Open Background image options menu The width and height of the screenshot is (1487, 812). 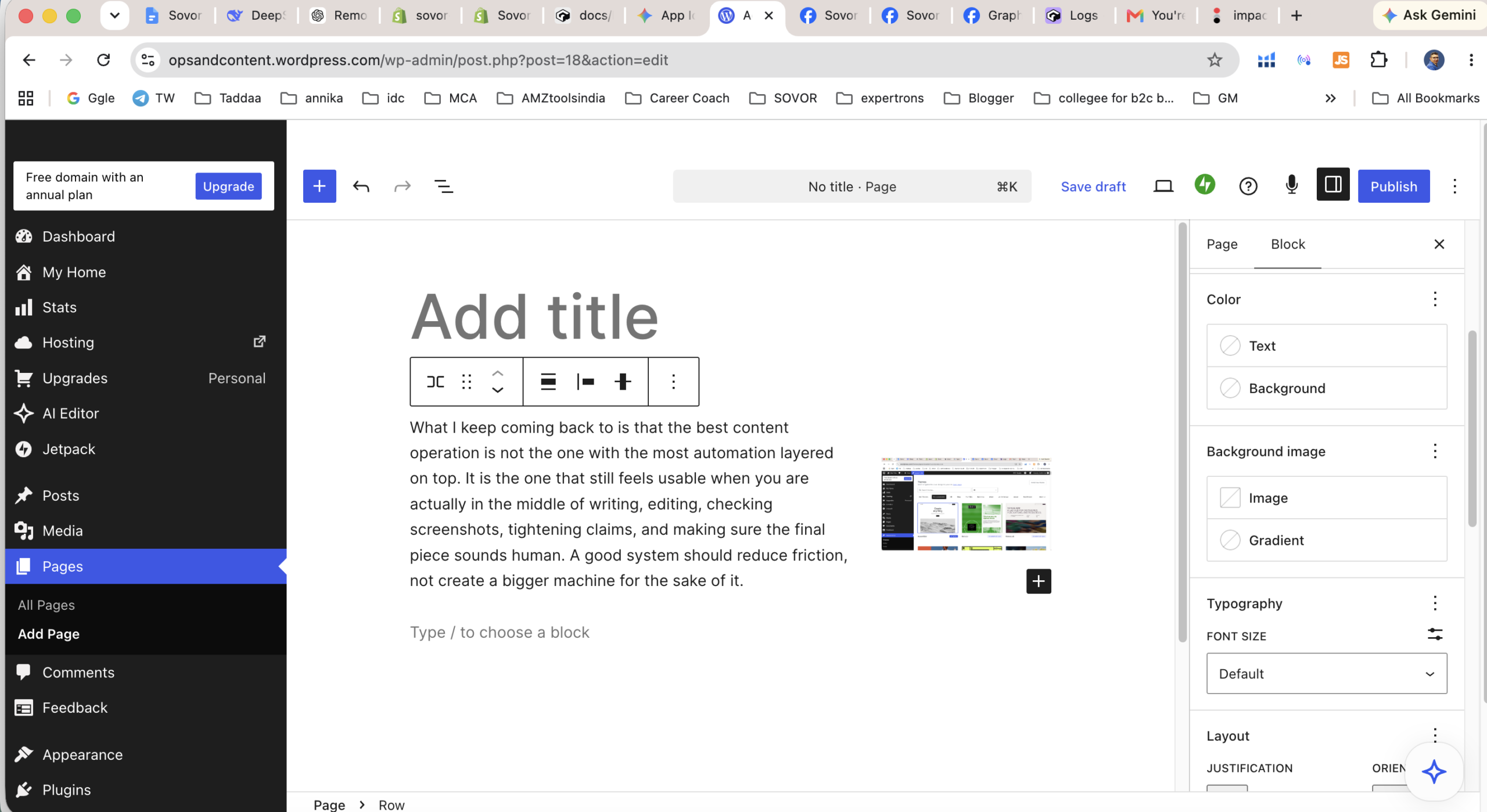[1435, 451]
